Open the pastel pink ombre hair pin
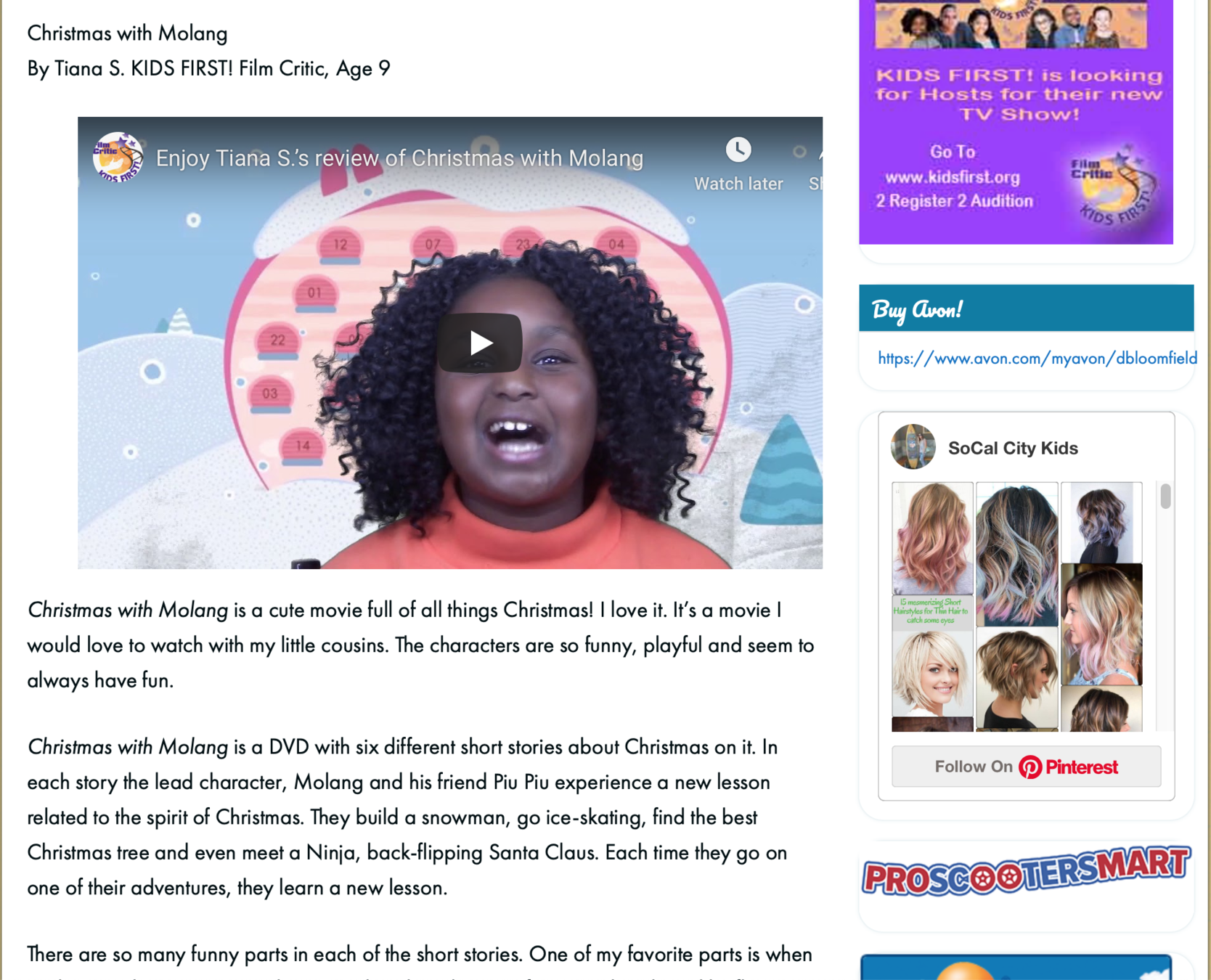Screen dimensions: 1211x980 pos(1101,624)
